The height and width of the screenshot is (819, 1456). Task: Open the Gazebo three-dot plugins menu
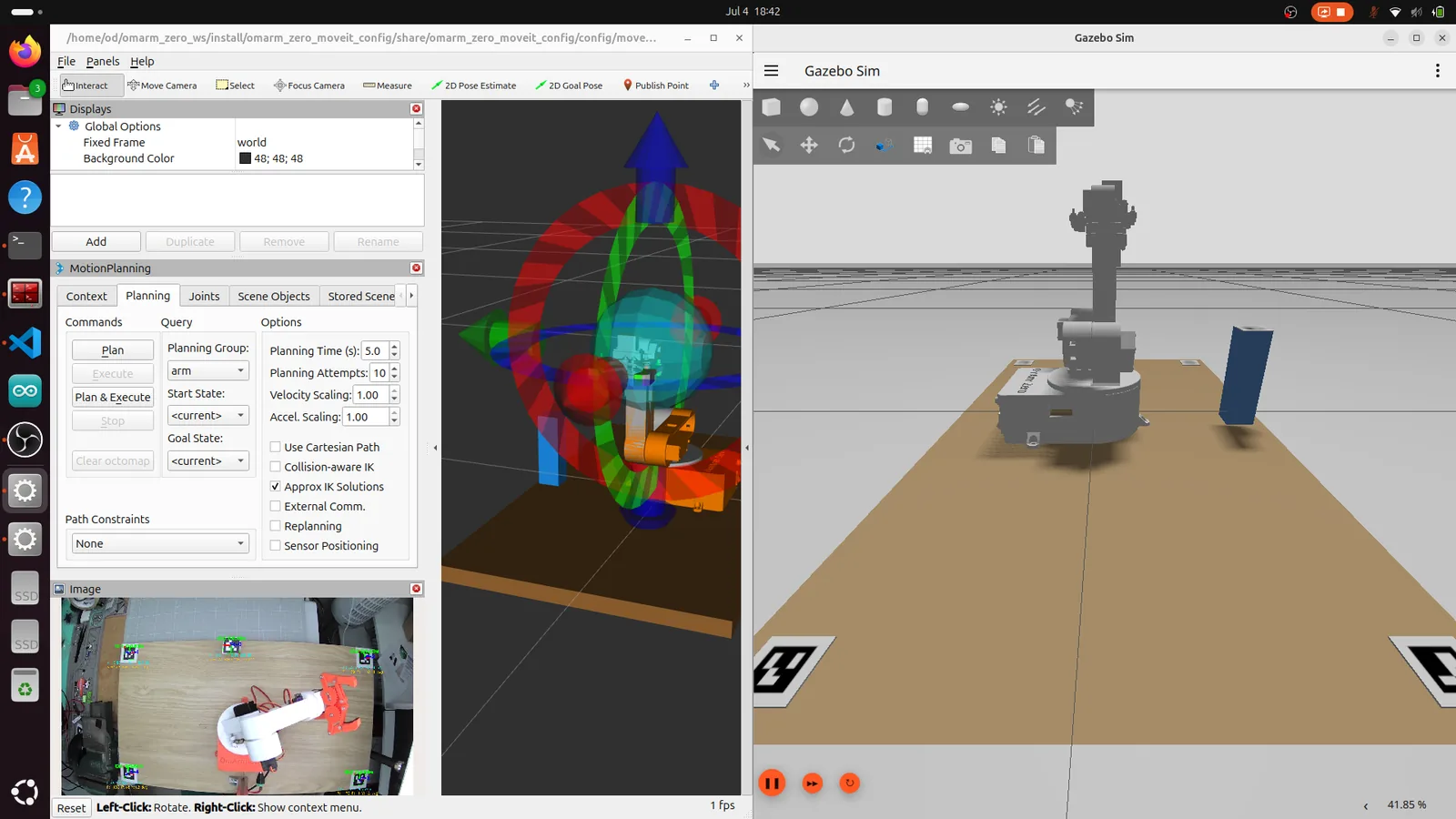pyautogui.click(x=1437, y=71)
